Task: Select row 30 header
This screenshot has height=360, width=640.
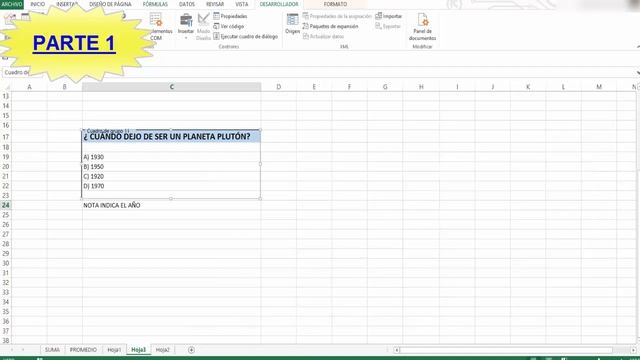Action: [x=6, y=263]
